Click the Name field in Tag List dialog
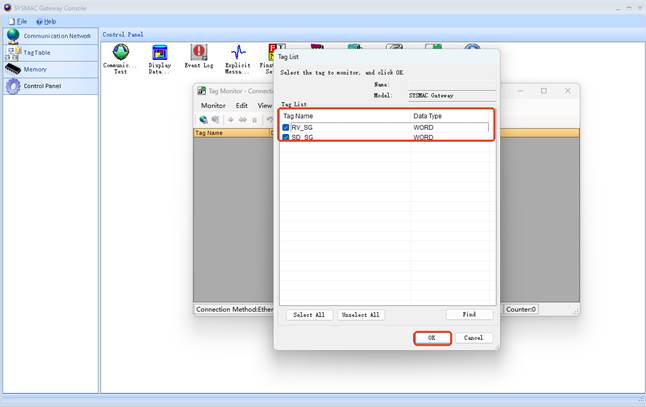Screen dimensions: 646x407 452,85
